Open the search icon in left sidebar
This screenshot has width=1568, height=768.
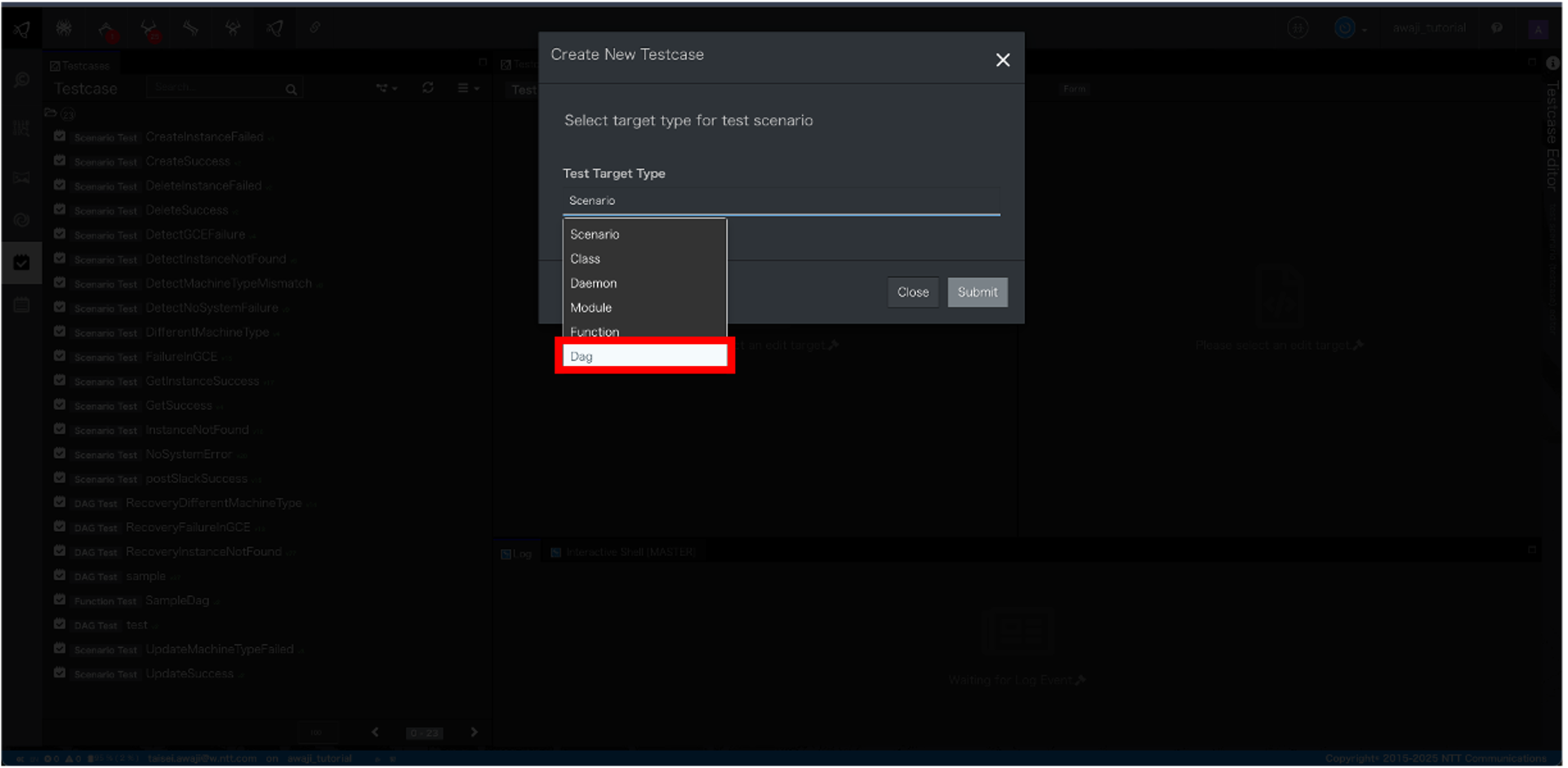22,80
